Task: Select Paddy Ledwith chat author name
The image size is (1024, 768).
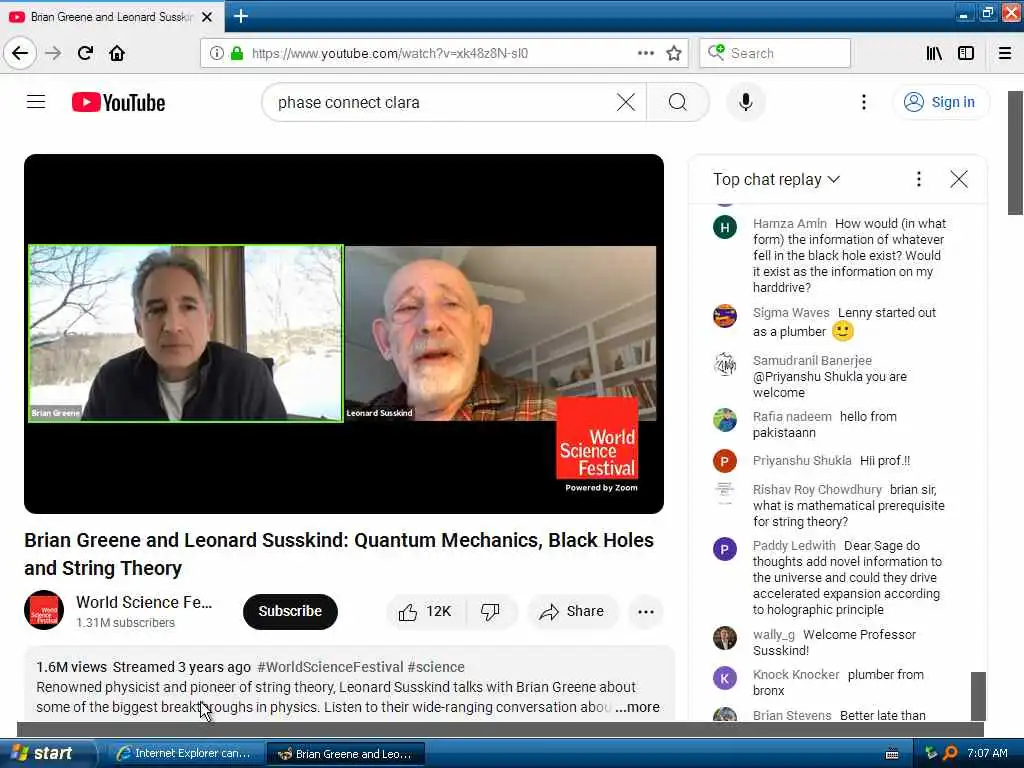Action: point(793,545)
